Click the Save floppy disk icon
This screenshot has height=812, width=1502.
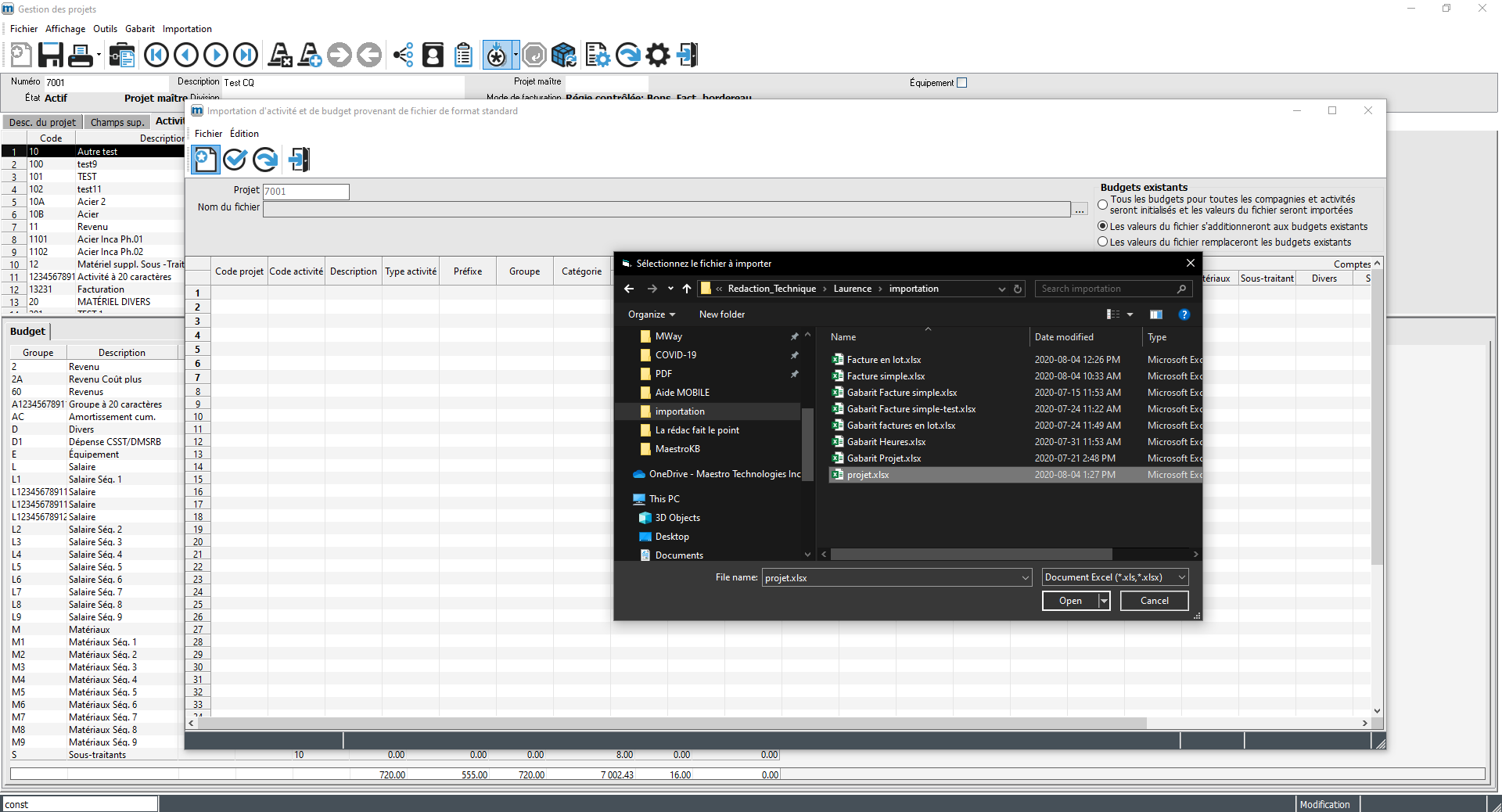tap(51, 55)
